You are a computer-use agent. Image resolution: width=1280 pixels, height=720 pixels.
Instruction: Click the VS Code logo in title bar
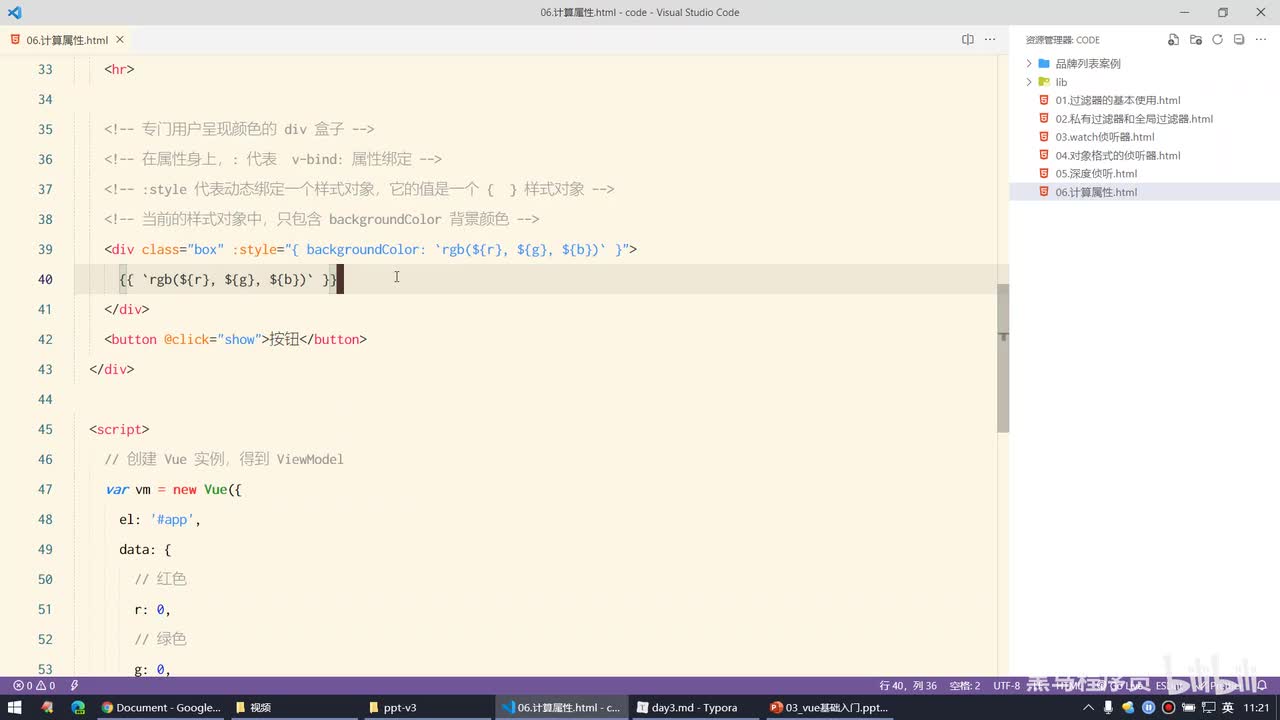pyautogui.click(x=14, y=12)
